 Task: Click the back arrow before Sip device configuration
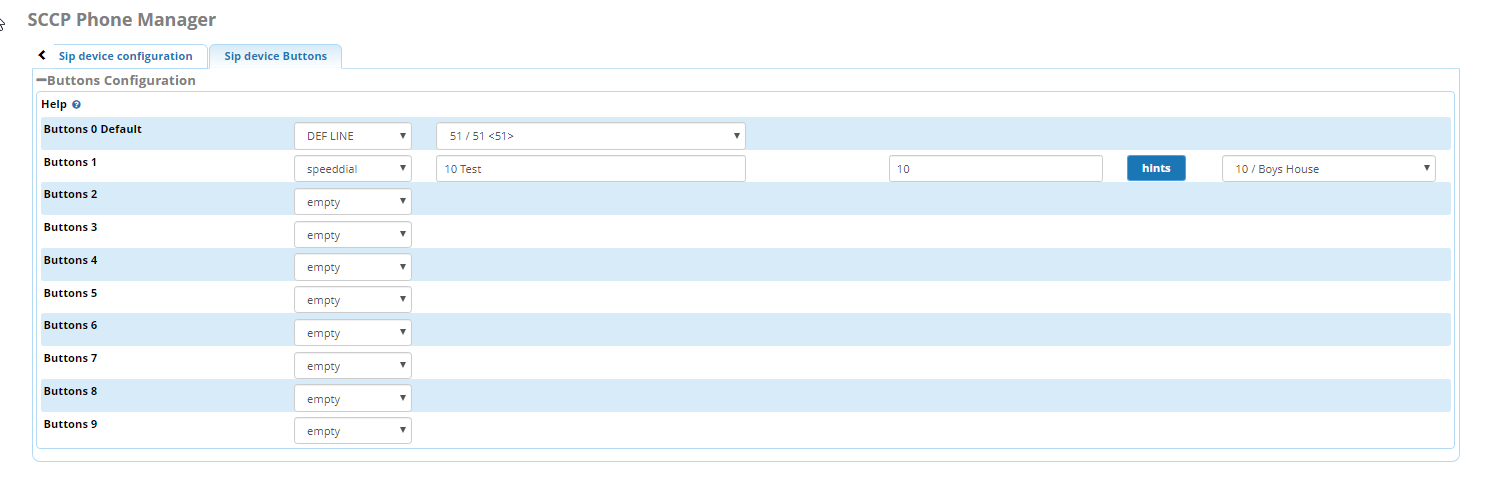[42, 55]
